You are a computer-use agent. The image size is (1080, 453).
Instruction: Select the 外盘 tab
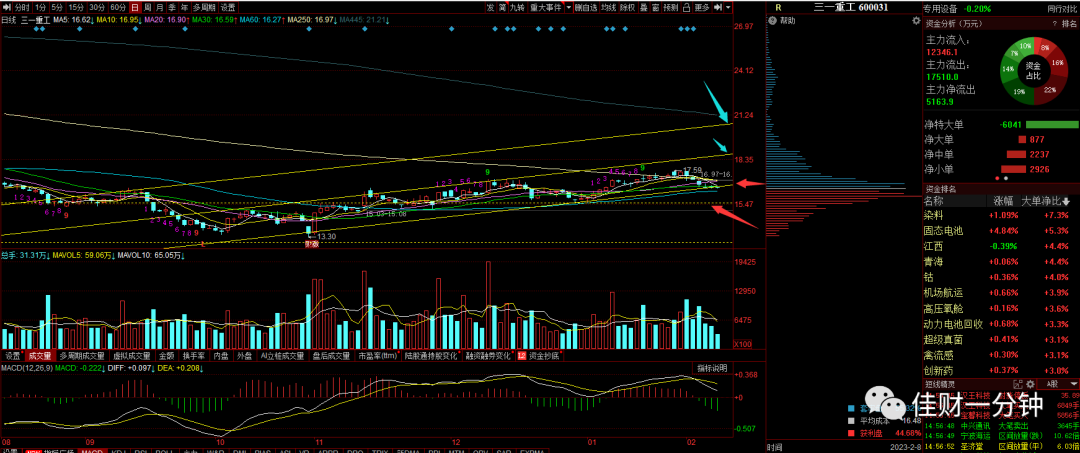point(244,357)
